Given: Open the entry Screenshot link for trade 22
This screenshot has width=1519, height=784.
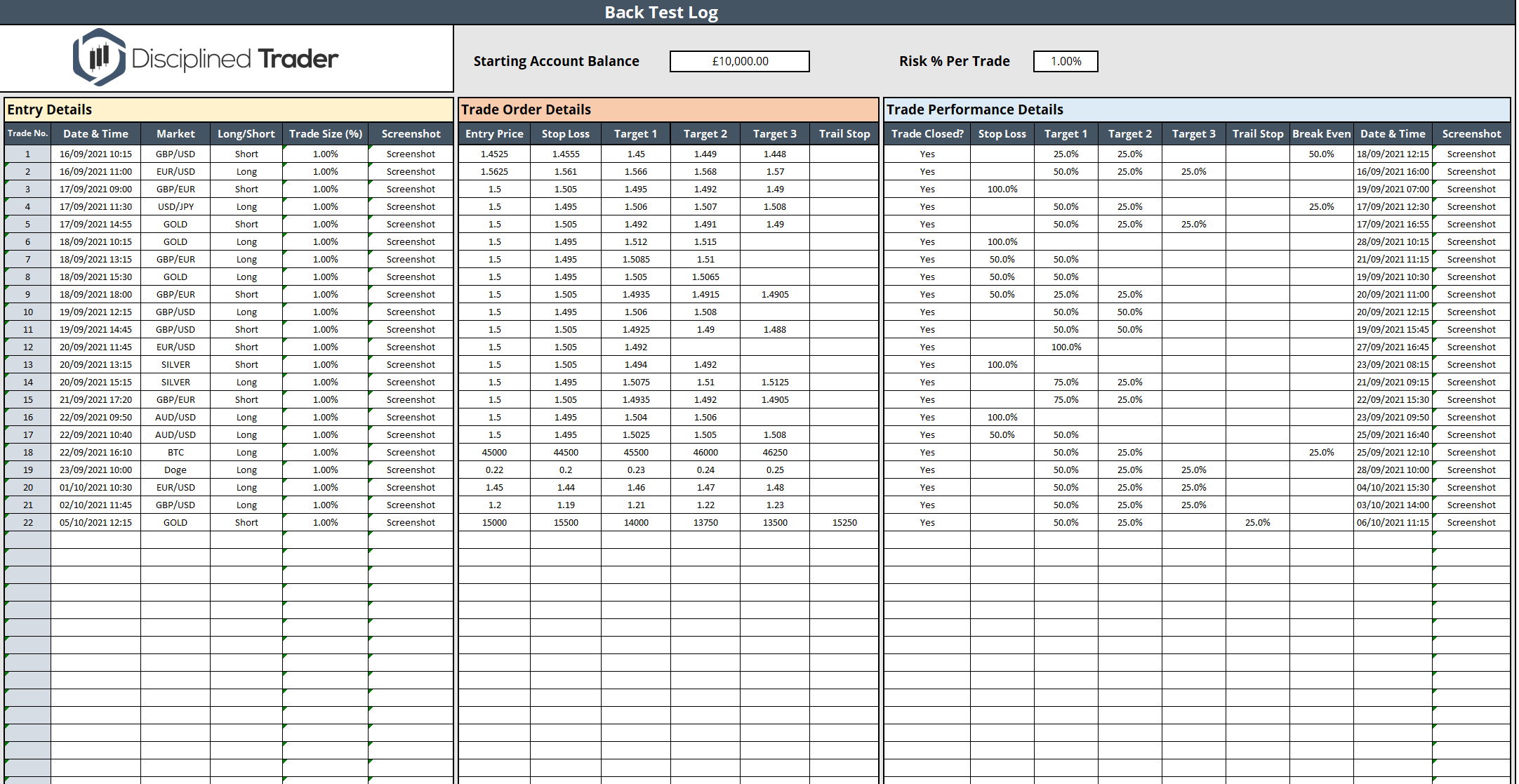Looking at the screenshot, I should pyautogui.click(x=411, y=522).
